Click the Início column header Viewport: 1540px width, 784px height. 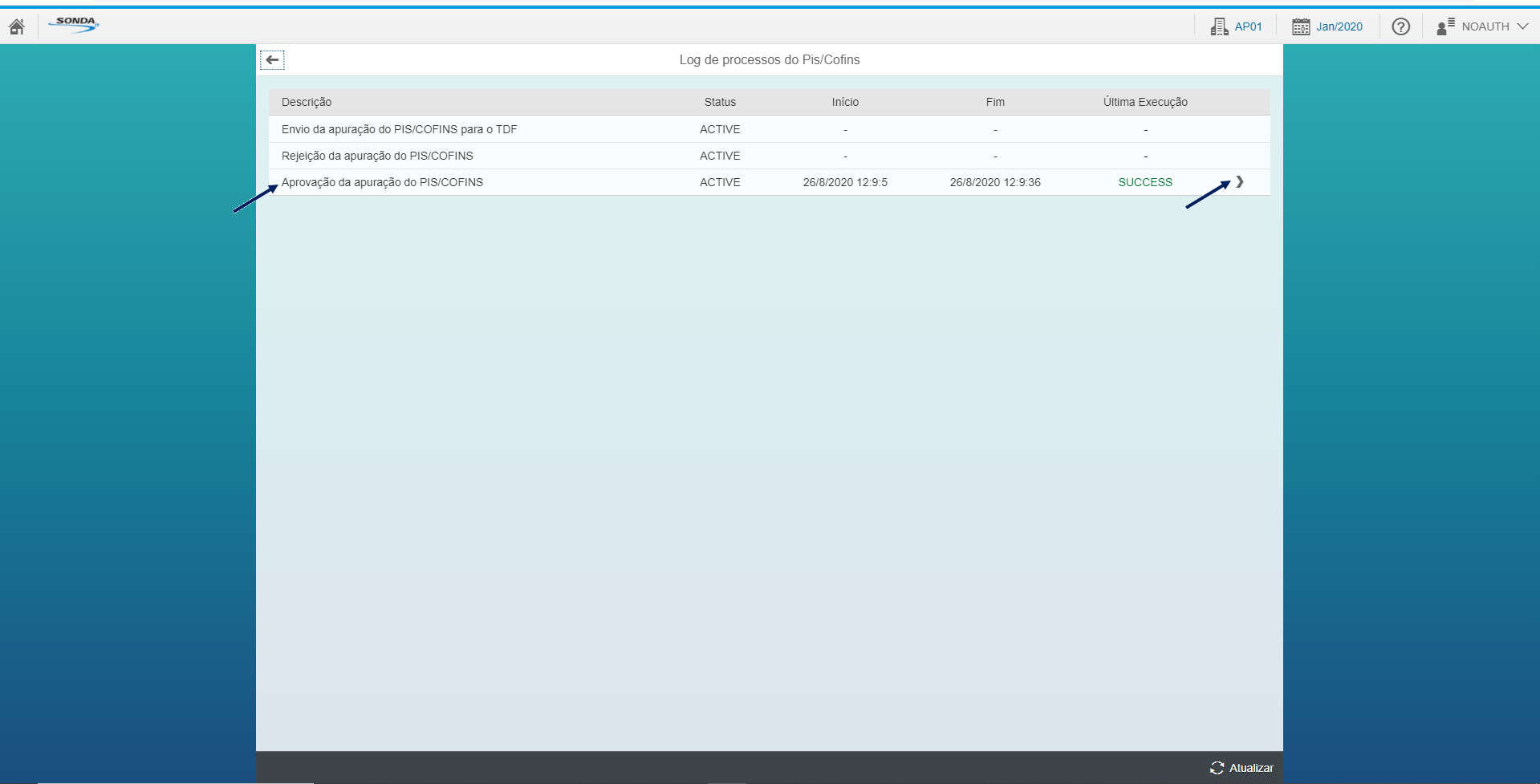click(845, 102)
